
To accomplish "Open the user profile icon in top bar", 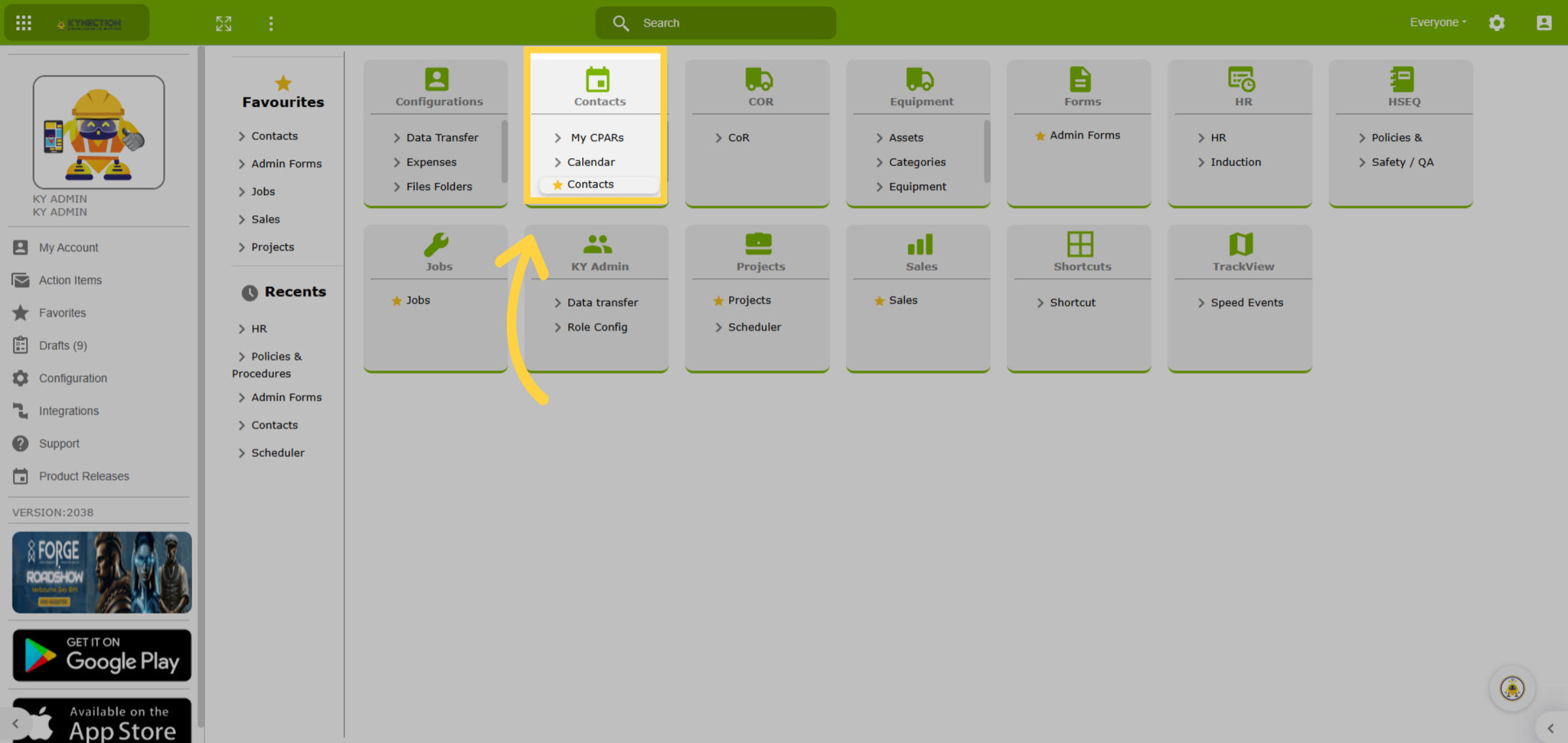I will [1544, 23].
